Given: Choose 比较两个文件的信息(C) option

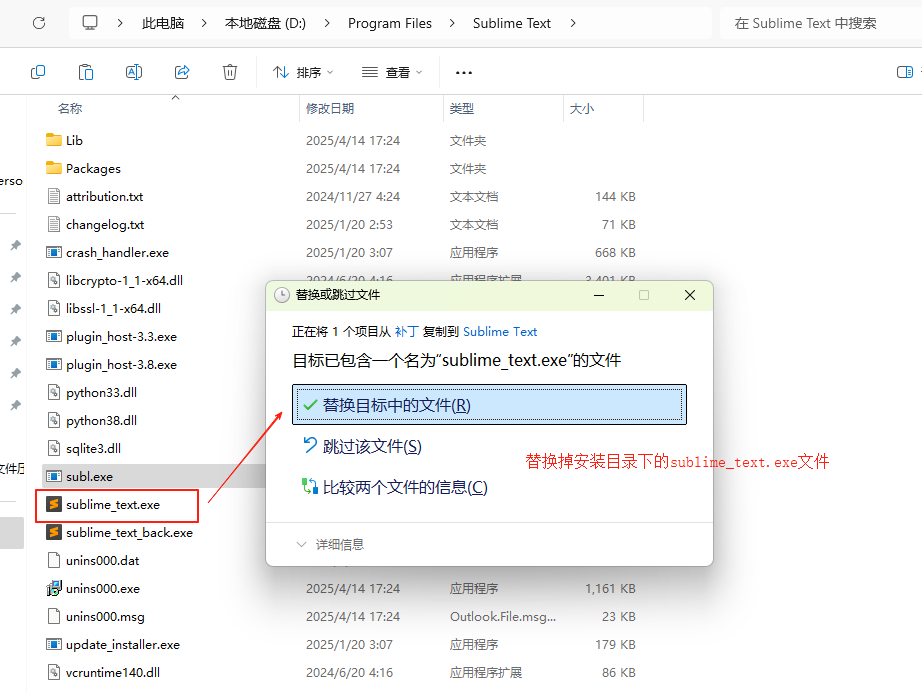Looking at the screenshot, I should pyautogui.click(x=395, y=487).
